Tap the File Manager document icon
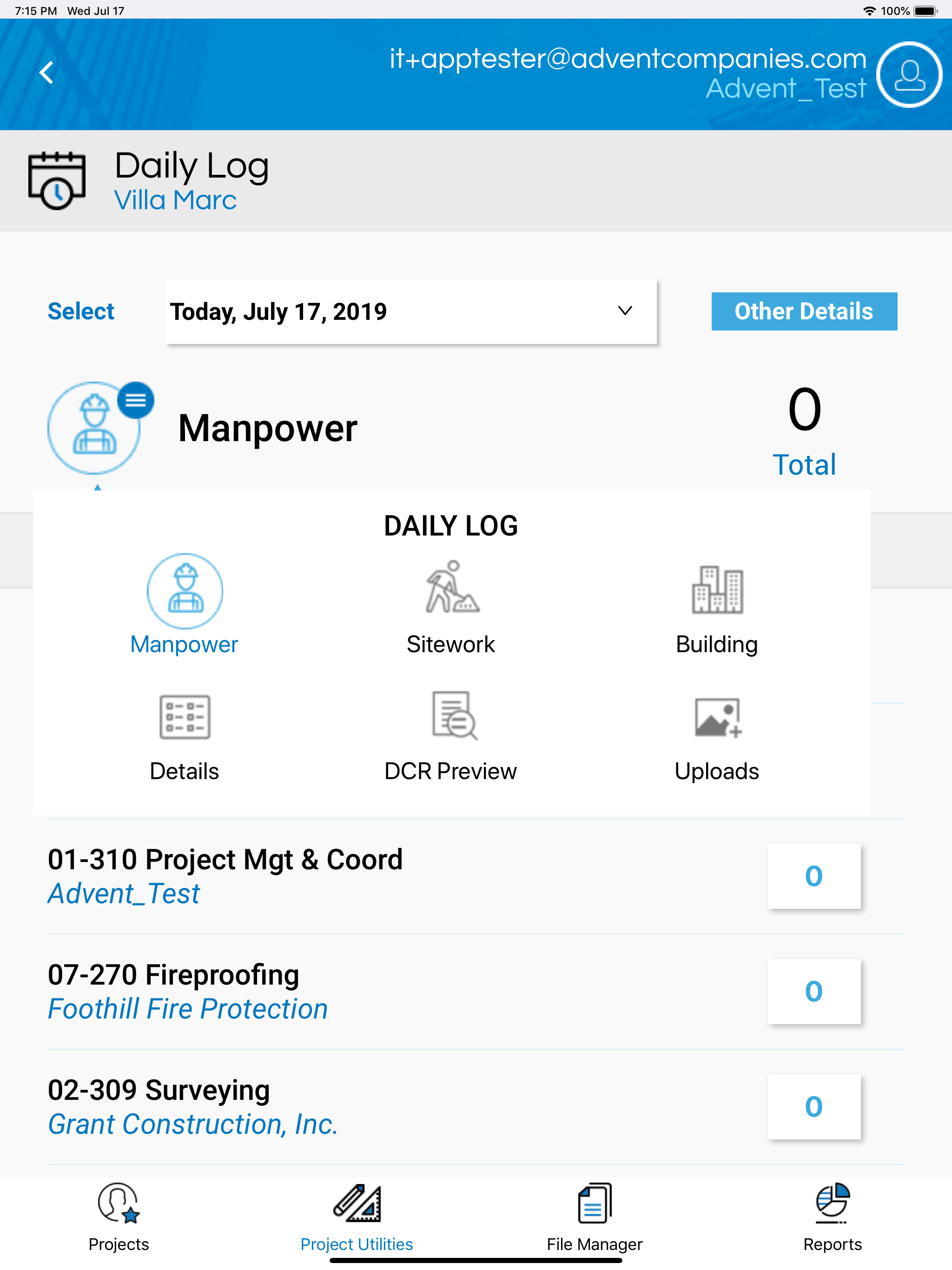The width and height of the screenshot is (952, 1270). tap(595, 1203)
